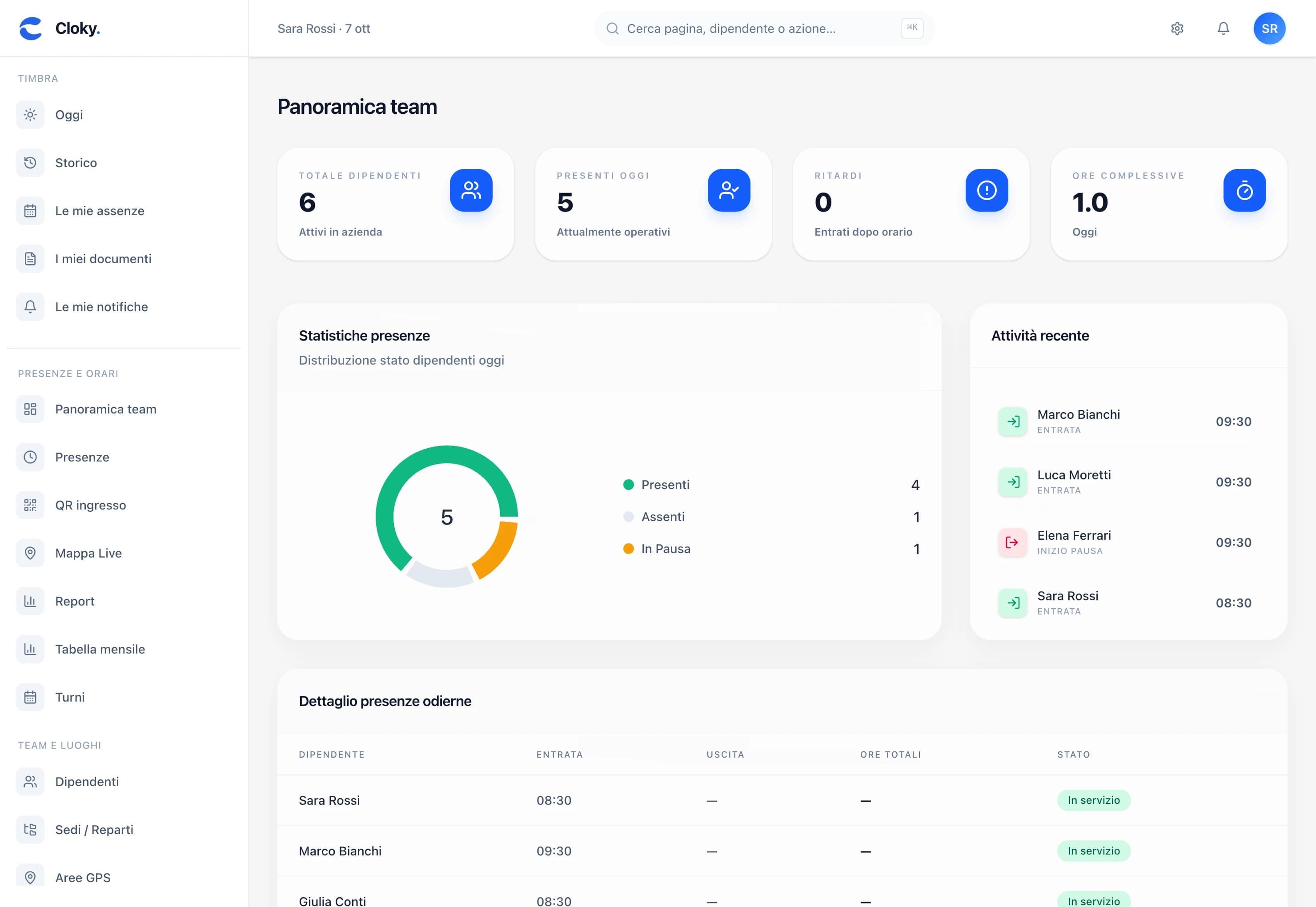Click the ⌘K shortcut badge
This screenshot has width=1316, height=907.
tap(912, 28)
